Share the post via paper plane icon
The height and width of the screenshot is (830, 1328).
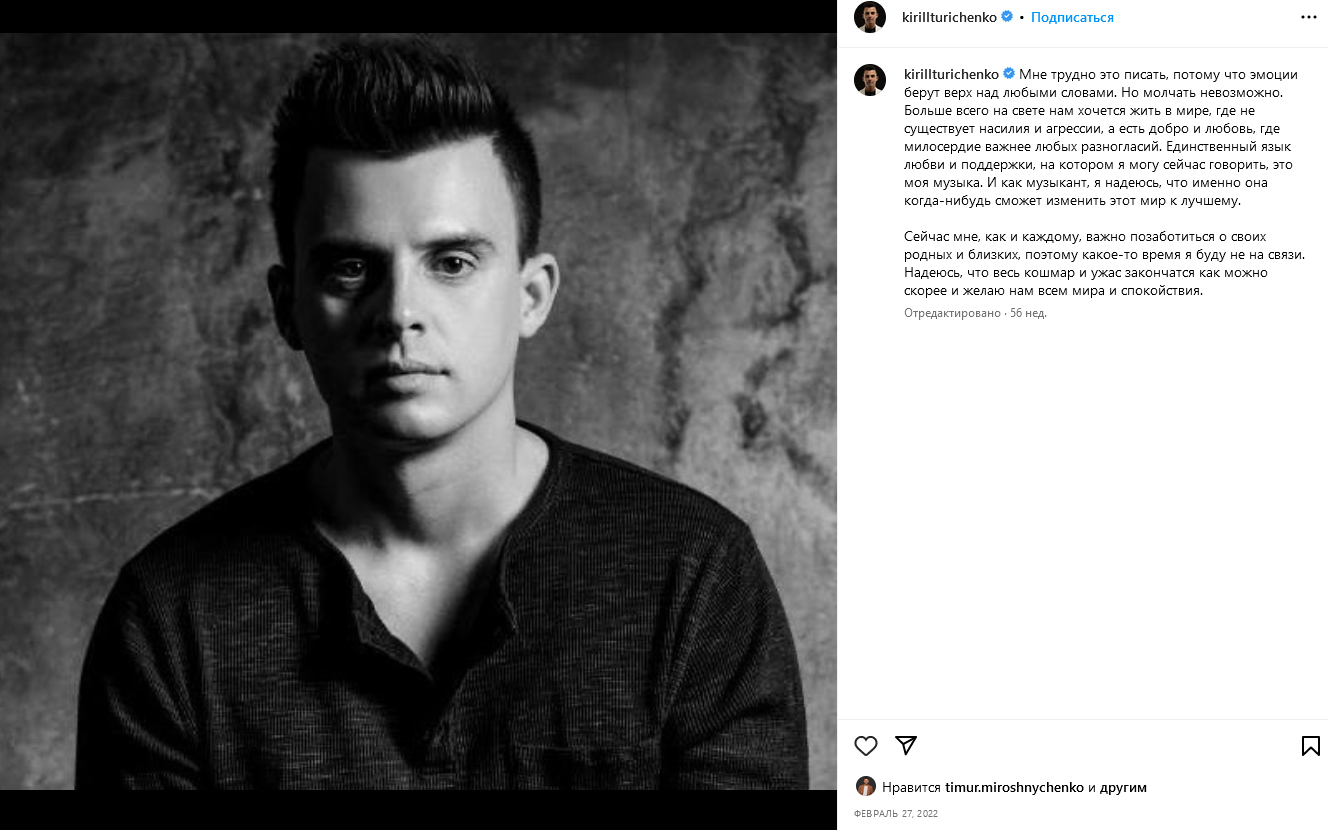pyautogui.click(x=906, y=746)
